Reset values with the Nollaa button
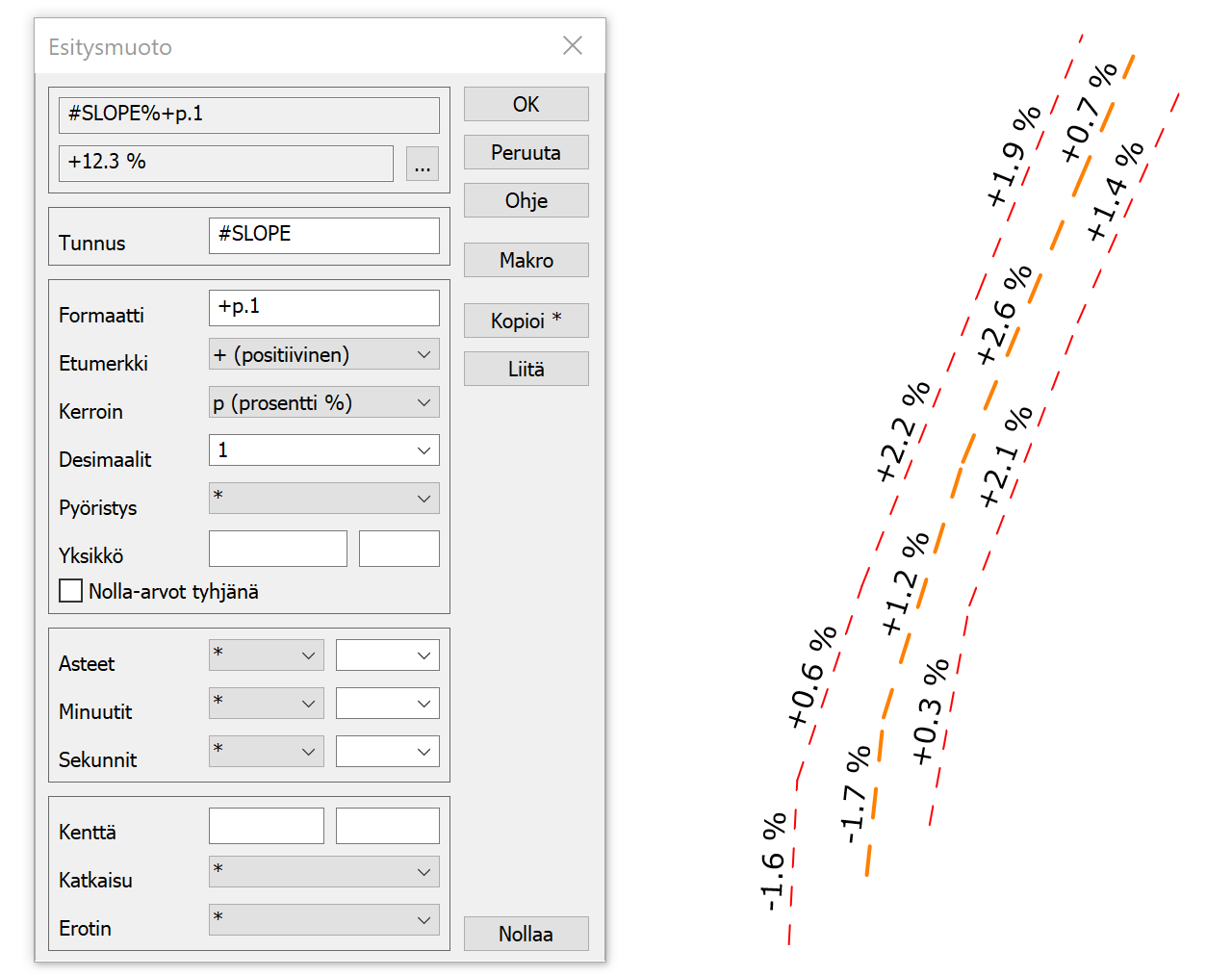 [x=526, y=934]
